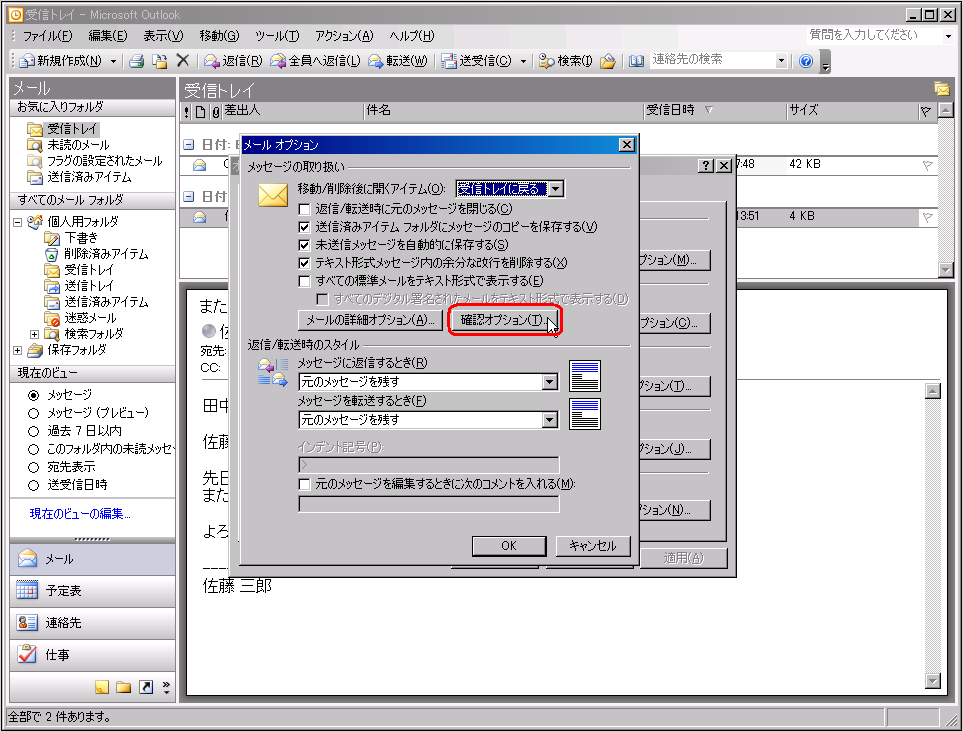Screen dimensions: 963x732
Task: Click the print icon in the toolbar
Action: pos(136,61)
